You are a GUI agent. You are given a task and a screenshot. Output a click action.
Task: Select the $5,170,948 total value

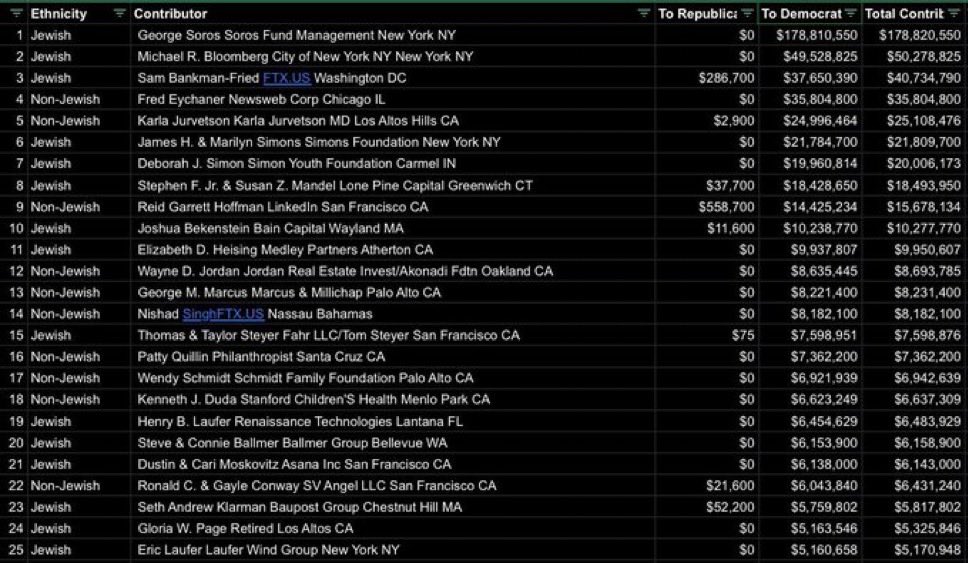coord(927,550)
